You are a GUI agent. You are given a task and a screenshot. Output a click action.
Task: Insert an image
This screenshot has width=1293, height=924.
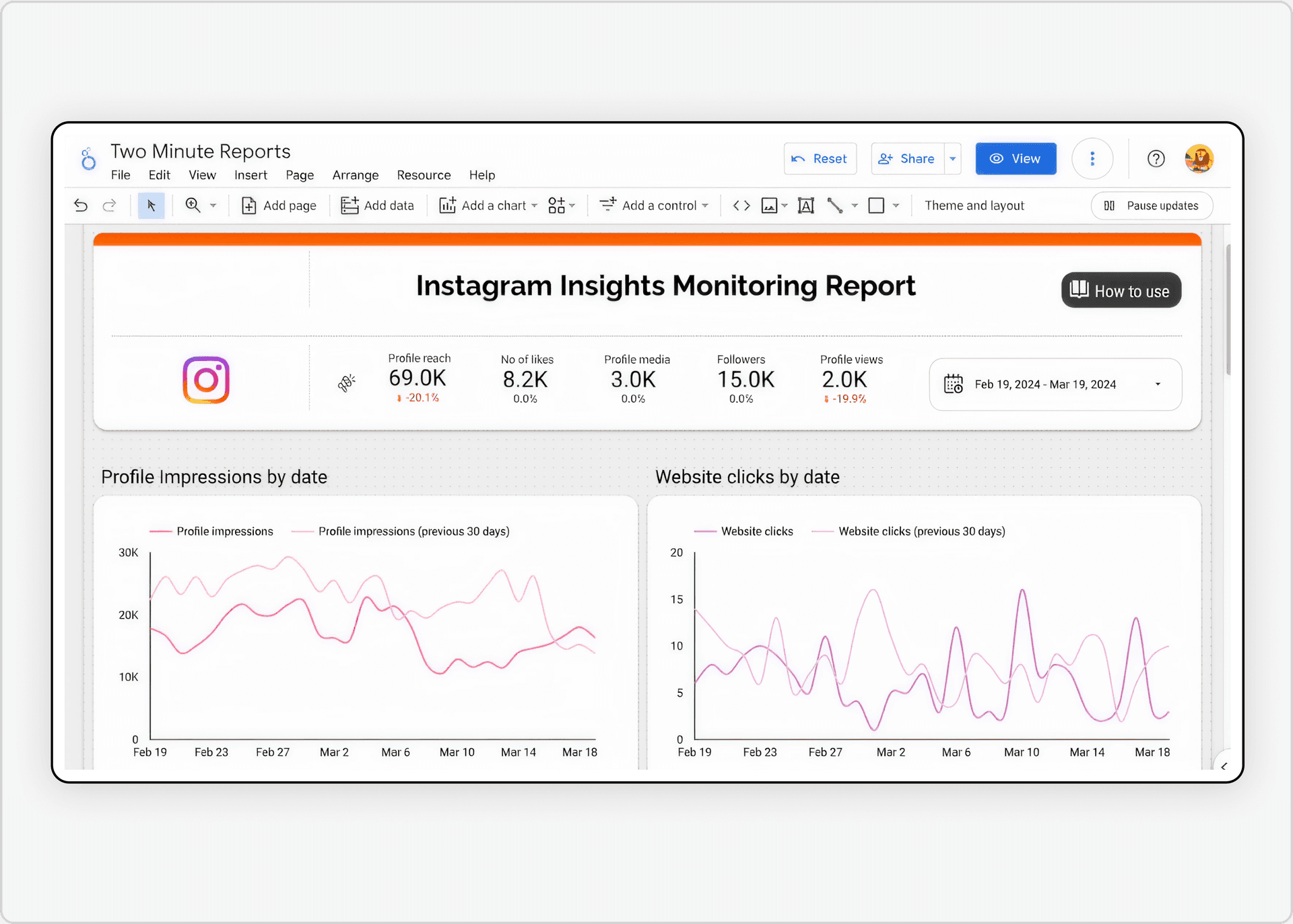(x=770, y=205)
